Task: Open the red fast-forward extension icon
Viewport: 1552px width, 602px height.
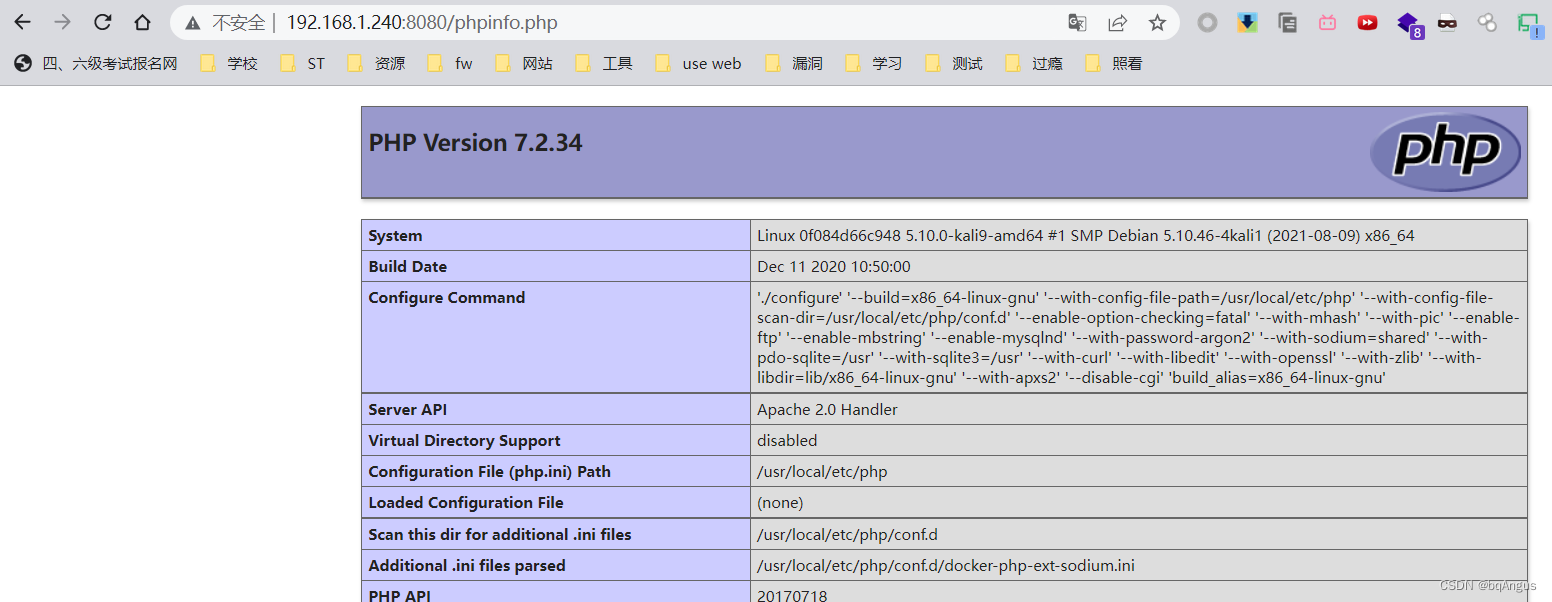Action: [x=1367, y=22]
